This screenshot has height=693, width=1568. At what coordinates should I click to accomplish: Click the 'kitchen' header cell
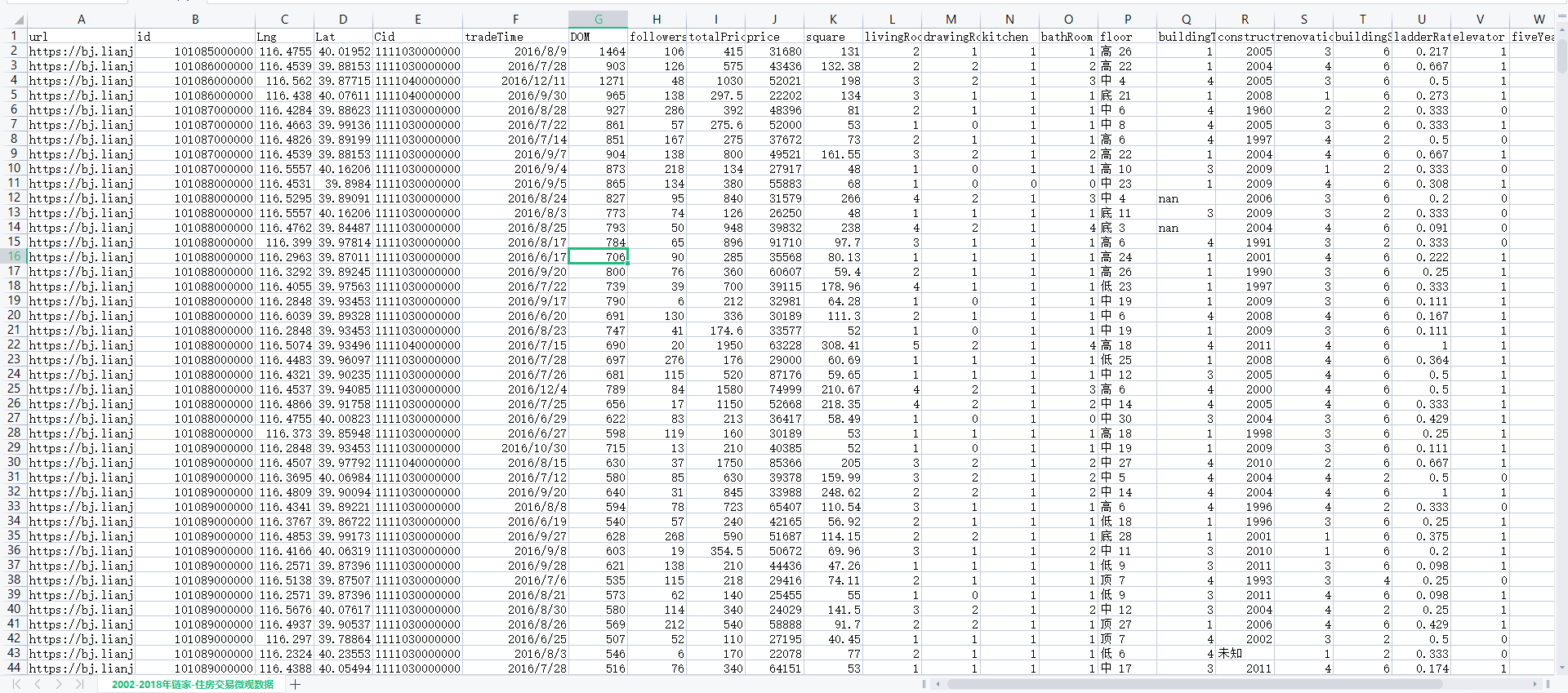[1009, 36]
